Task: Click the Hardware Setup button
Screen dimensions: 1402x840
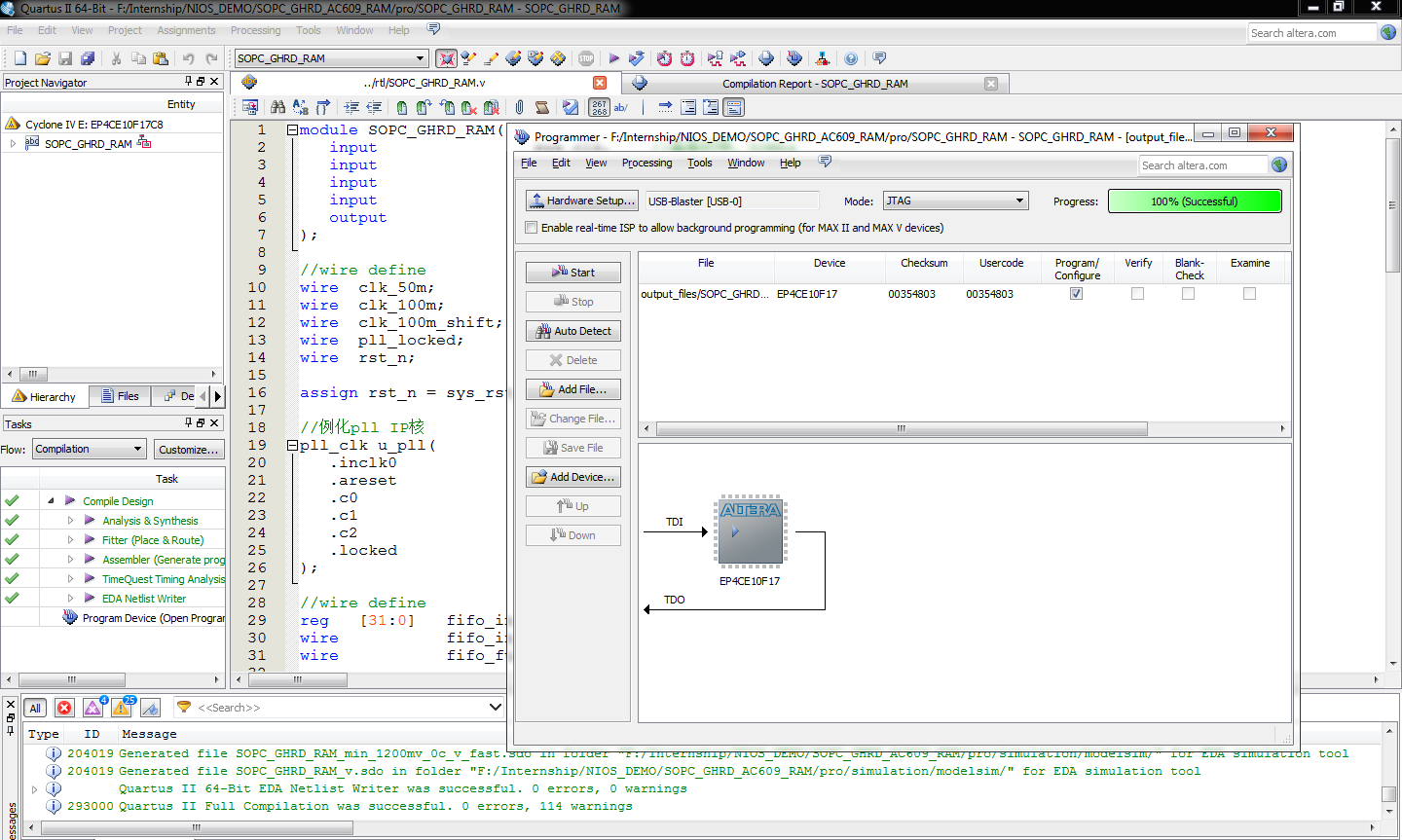Action: click(581, 201)
